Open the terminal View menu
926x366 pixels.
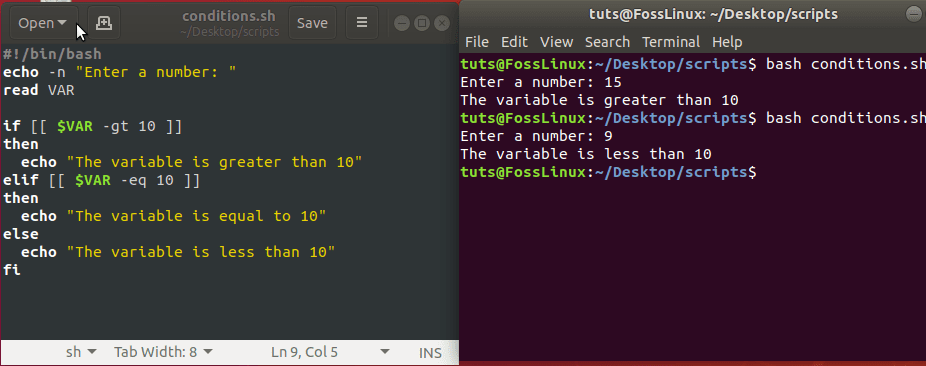556,42
